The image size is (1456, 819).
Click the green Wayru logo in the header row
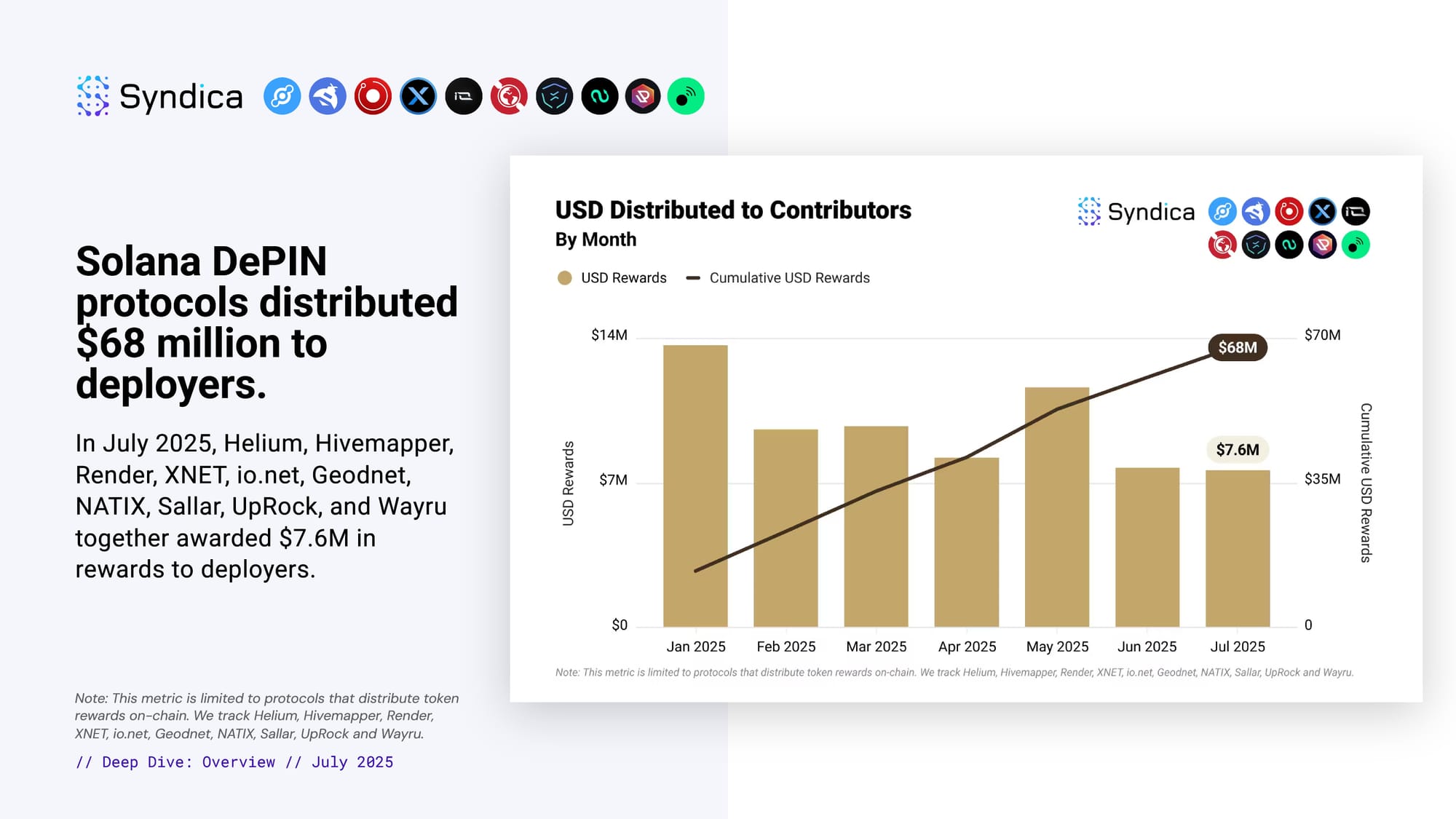point(686,96)
